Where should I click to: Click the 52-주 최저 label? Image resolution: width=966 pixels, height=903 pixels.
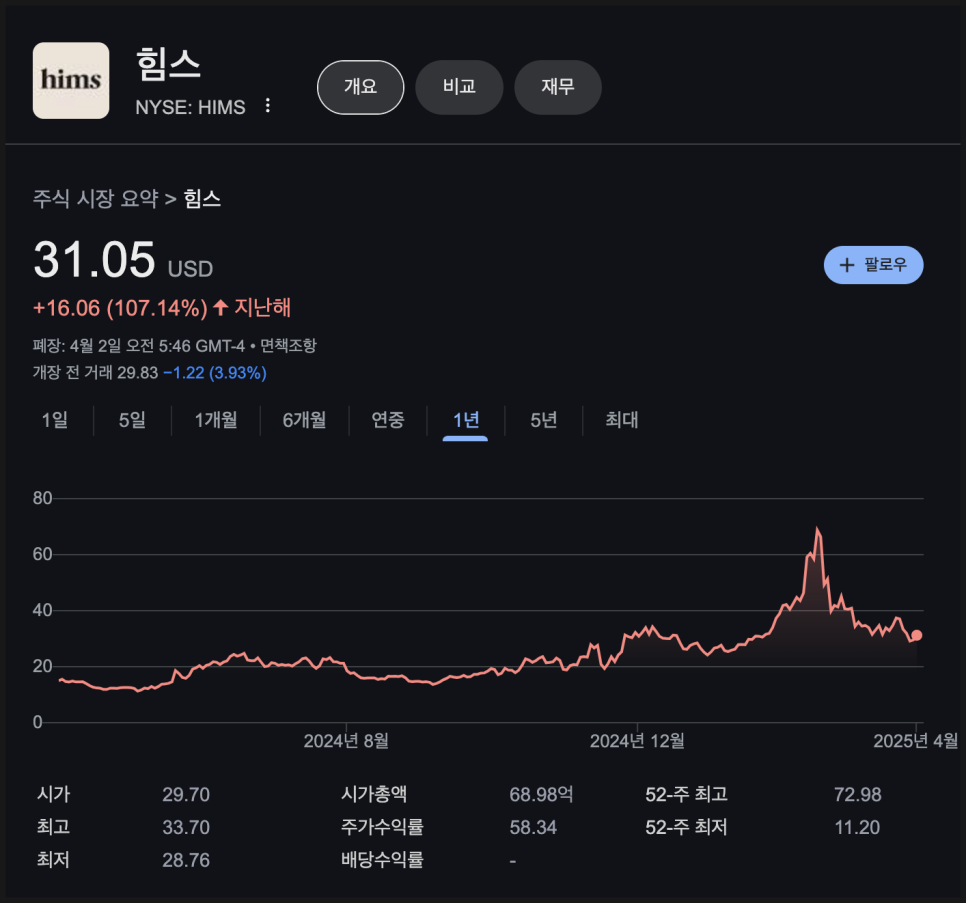tap(686, 827)
